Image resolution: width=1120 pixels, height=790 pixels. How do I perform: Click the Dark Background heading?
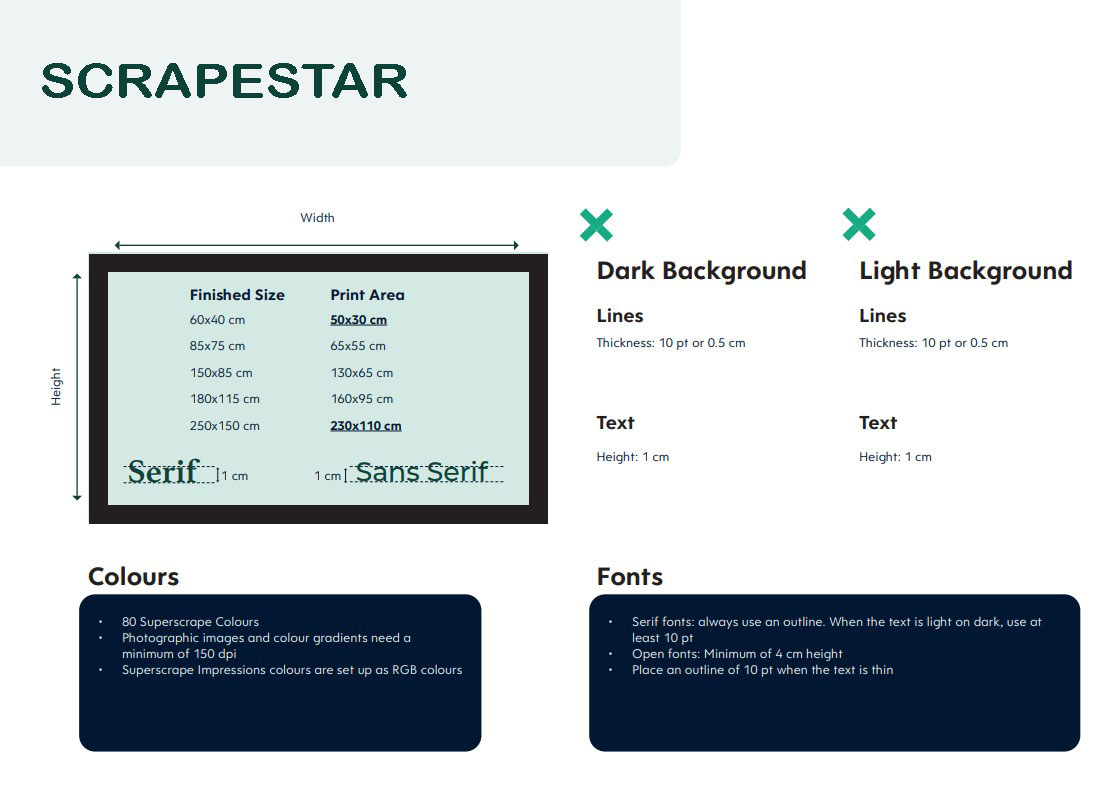tap(701, 271)
